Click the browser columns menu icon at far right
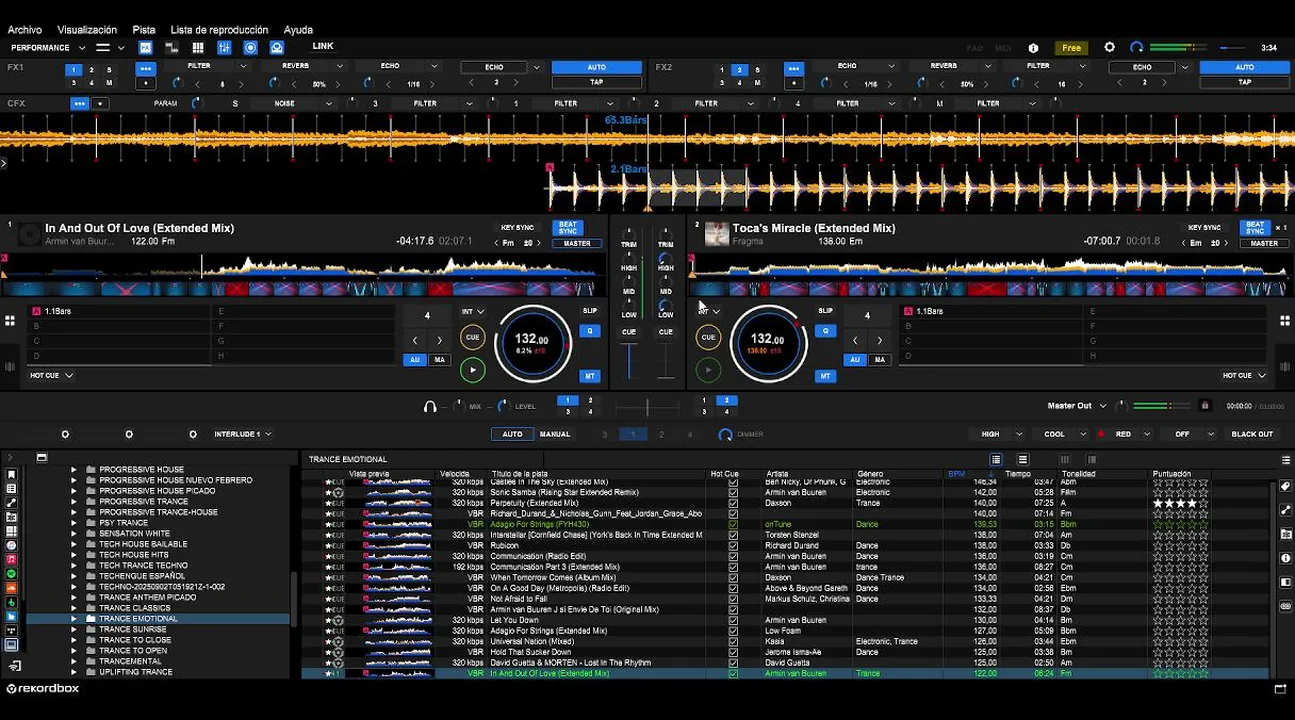1295x720 pixels. (1286, 460)
